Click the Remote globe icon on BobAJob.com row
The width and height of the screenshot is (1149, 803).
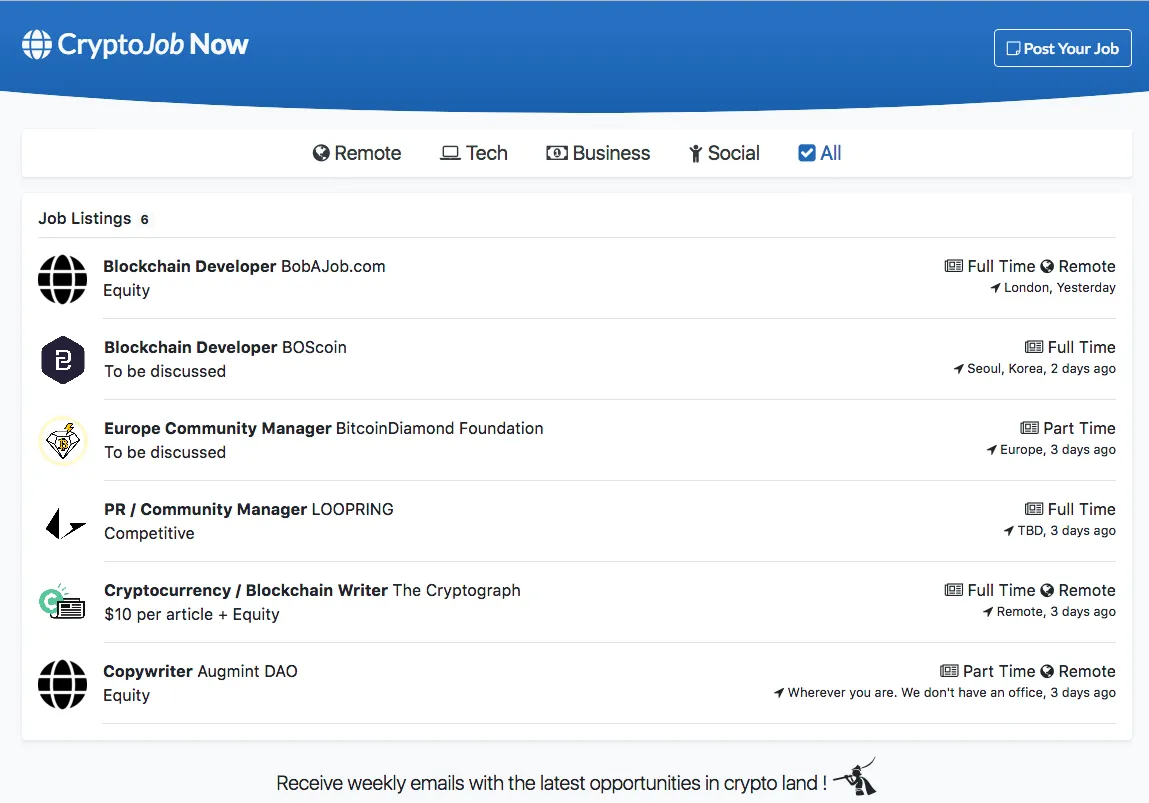point(1047,266)
